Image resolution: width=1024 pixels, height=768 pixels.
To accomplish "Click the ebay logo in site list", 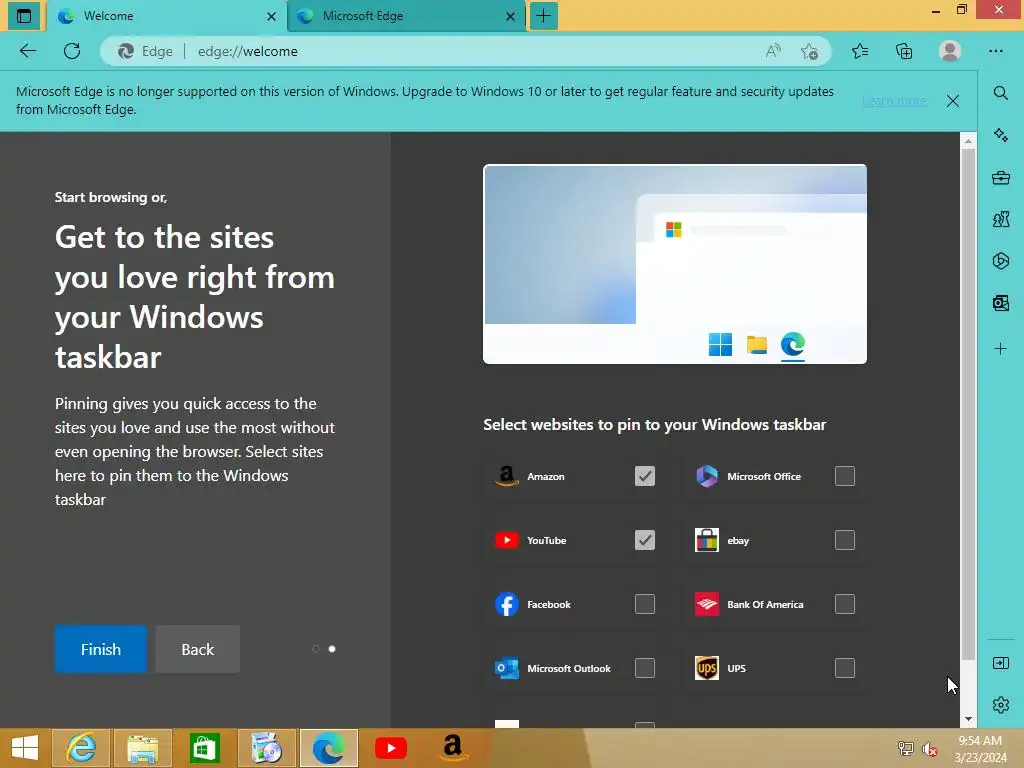I will click(x=707, y=540).
